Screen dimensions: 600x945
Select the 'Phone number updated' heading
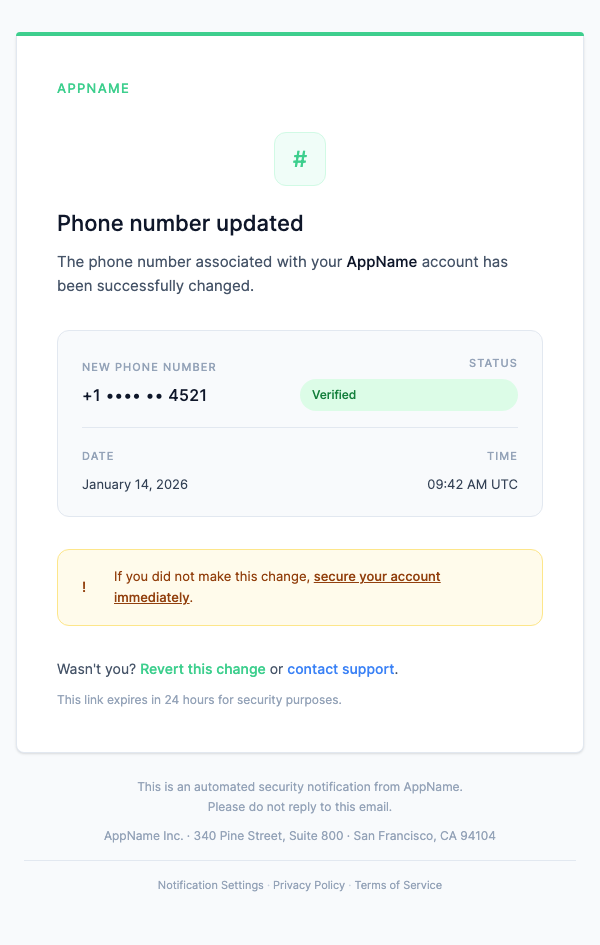(180, 223)
